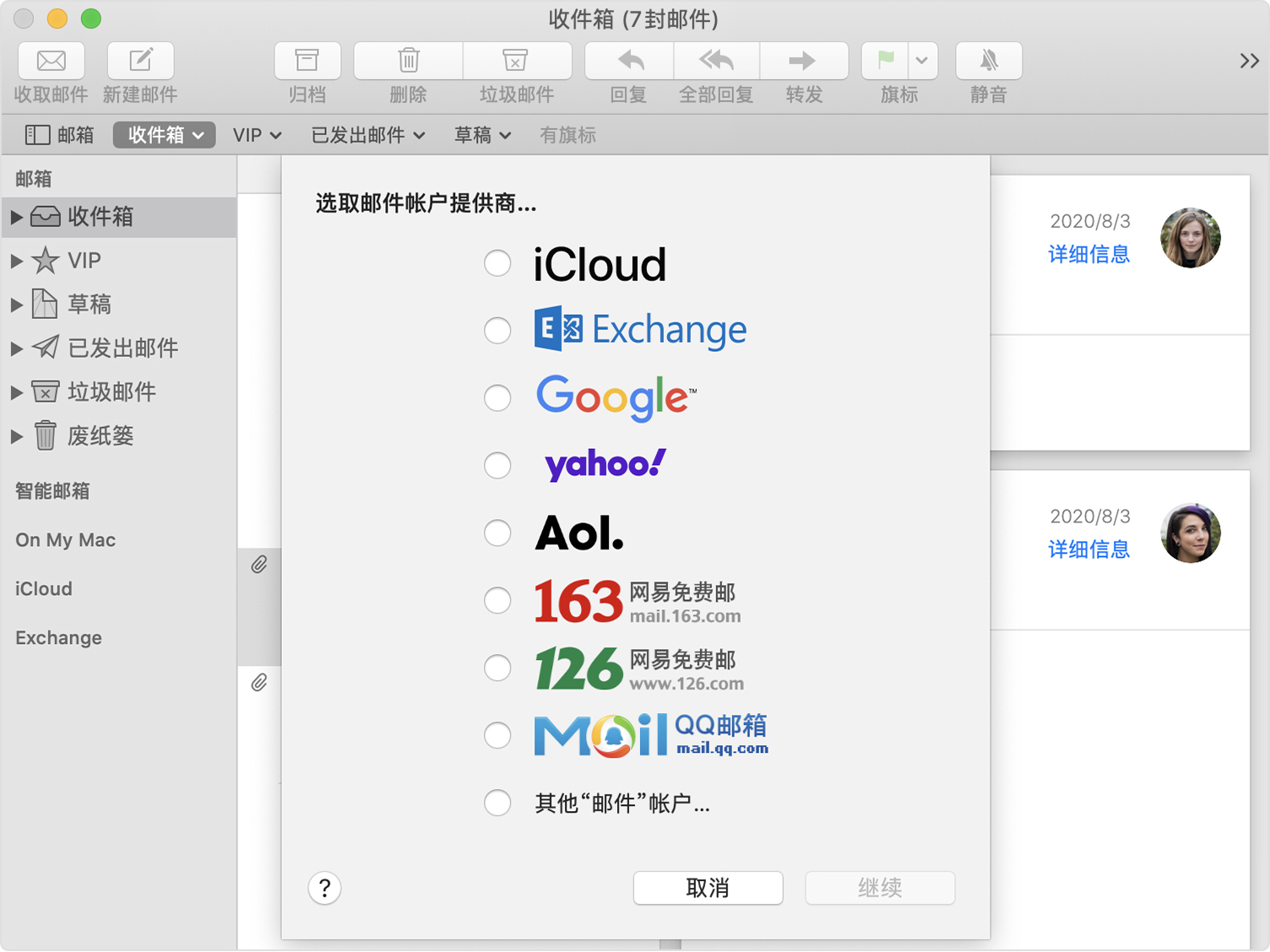This screenshot has width=1270, height=952.
Task: Click the paperclip attachment icon in the upper message row
Action: 259,565
